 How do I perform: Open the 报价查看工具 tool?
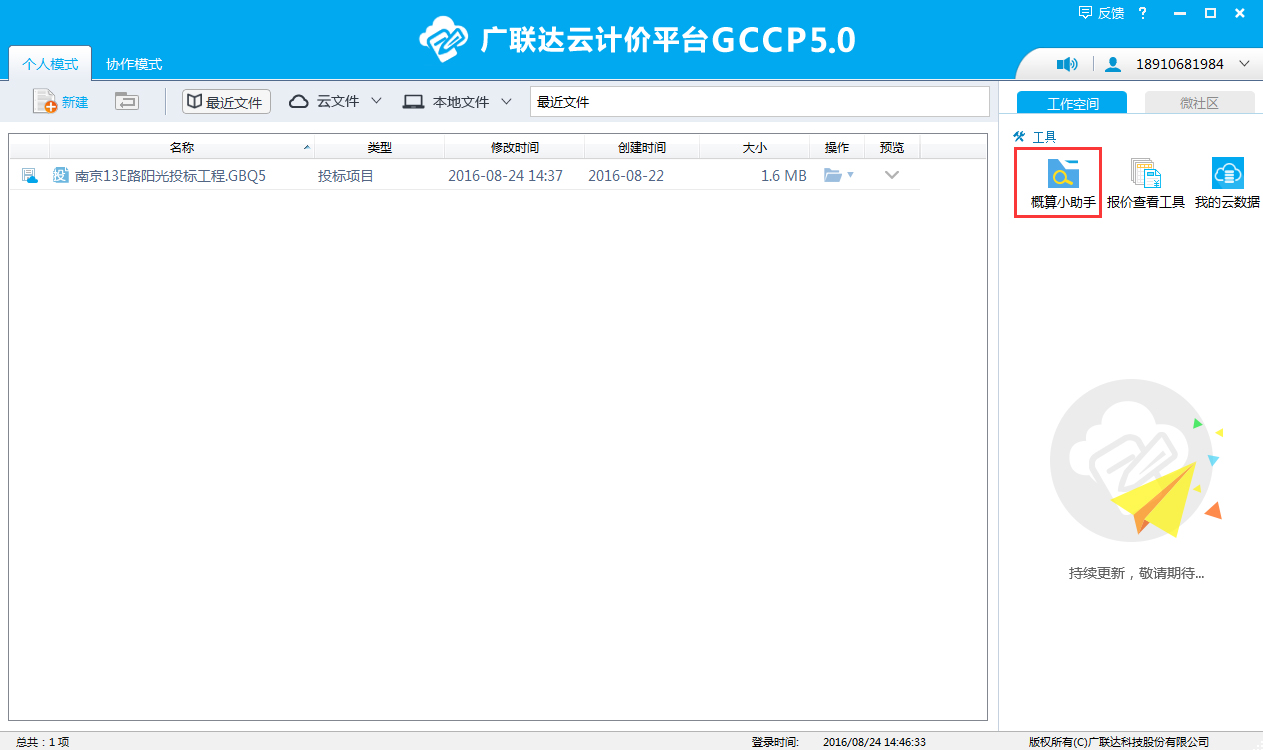(x=1145, y=174)
